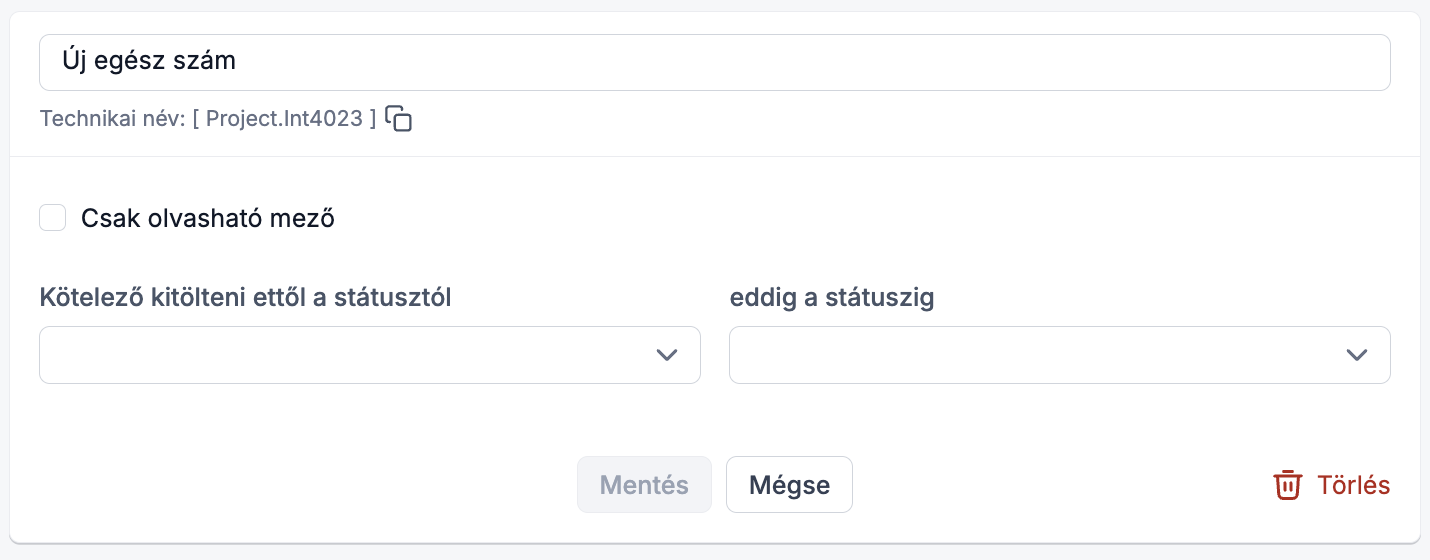Place cursor after 'szám' in name input
The width and height of the screenshot is (1430, 560).
(238, 62)
